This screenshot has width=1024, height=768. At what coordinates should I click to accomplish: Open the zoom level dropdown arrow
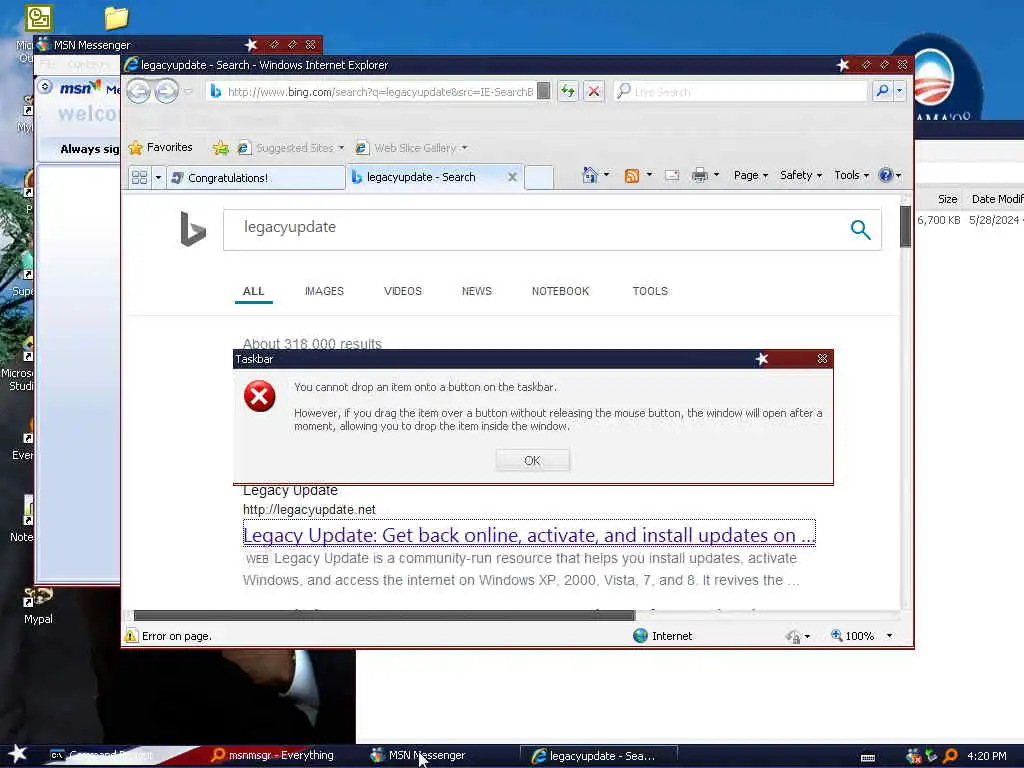pyautogui.click(x=889, y=635)
